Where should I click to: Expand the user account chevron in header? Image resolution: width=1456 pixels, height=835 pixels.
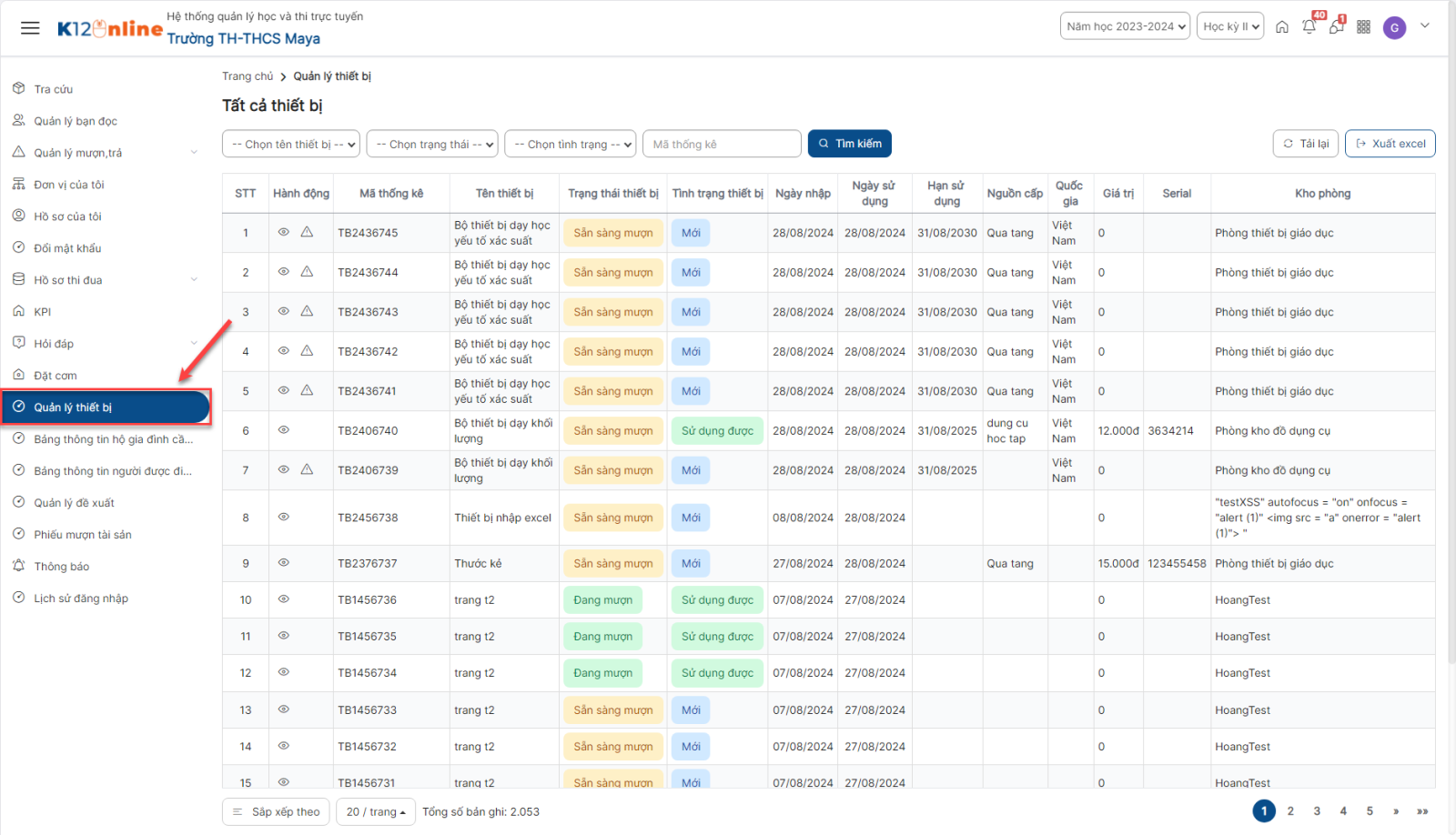click(x=1425, y=25)
